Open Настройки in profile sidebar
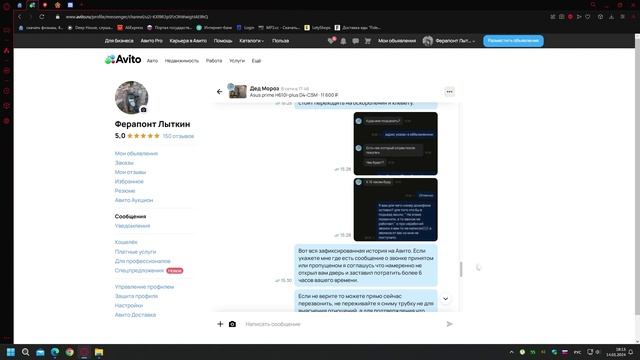The image size is (640, 360). pos(129,306)
